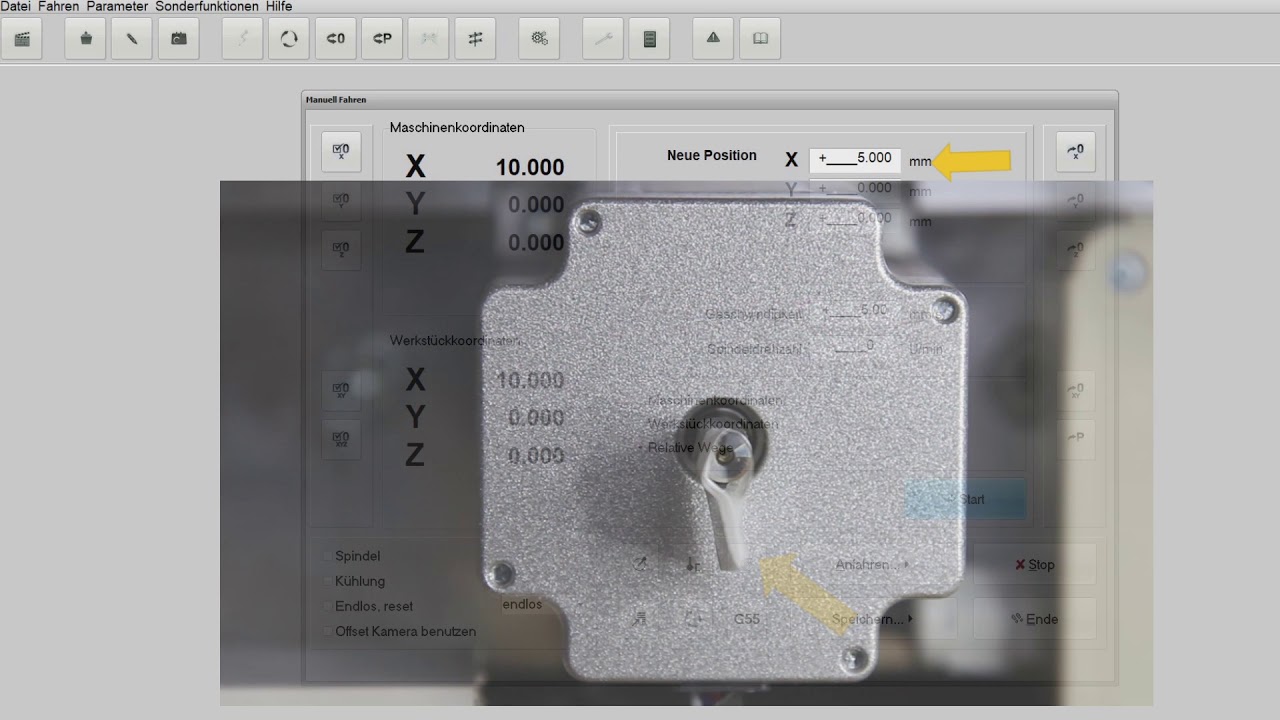Click the go-to-X-zero icon on the right
Image resolution: width=1280 pixels, height=720 pixels.
(x=1076, y=151)
